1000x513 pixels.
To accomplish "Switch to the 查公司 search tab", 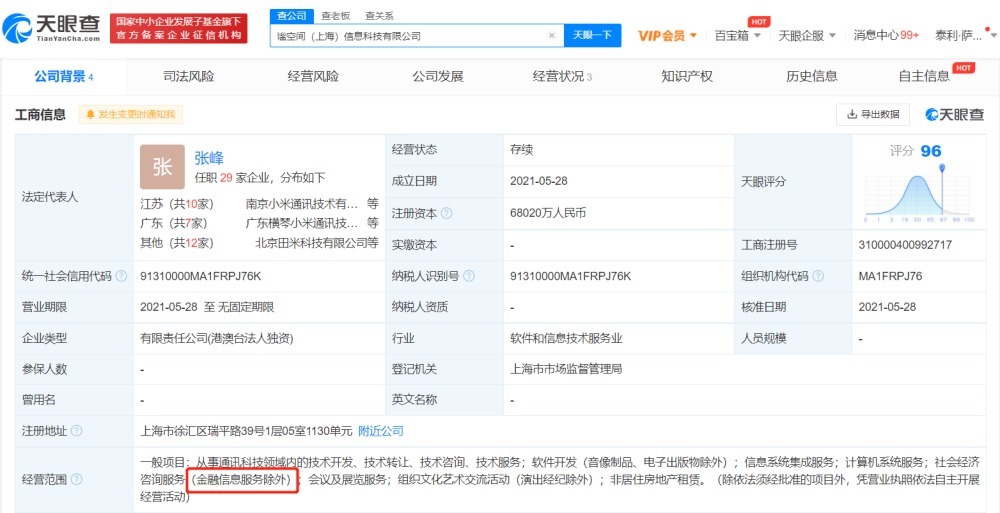I will click(291, 16).
